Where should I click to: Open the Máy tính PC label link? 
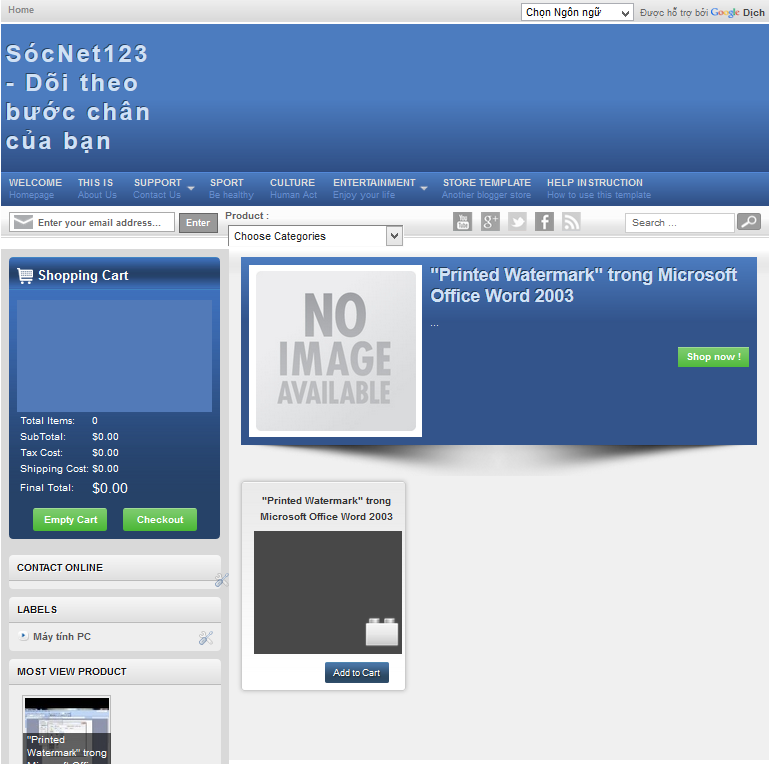62,637
